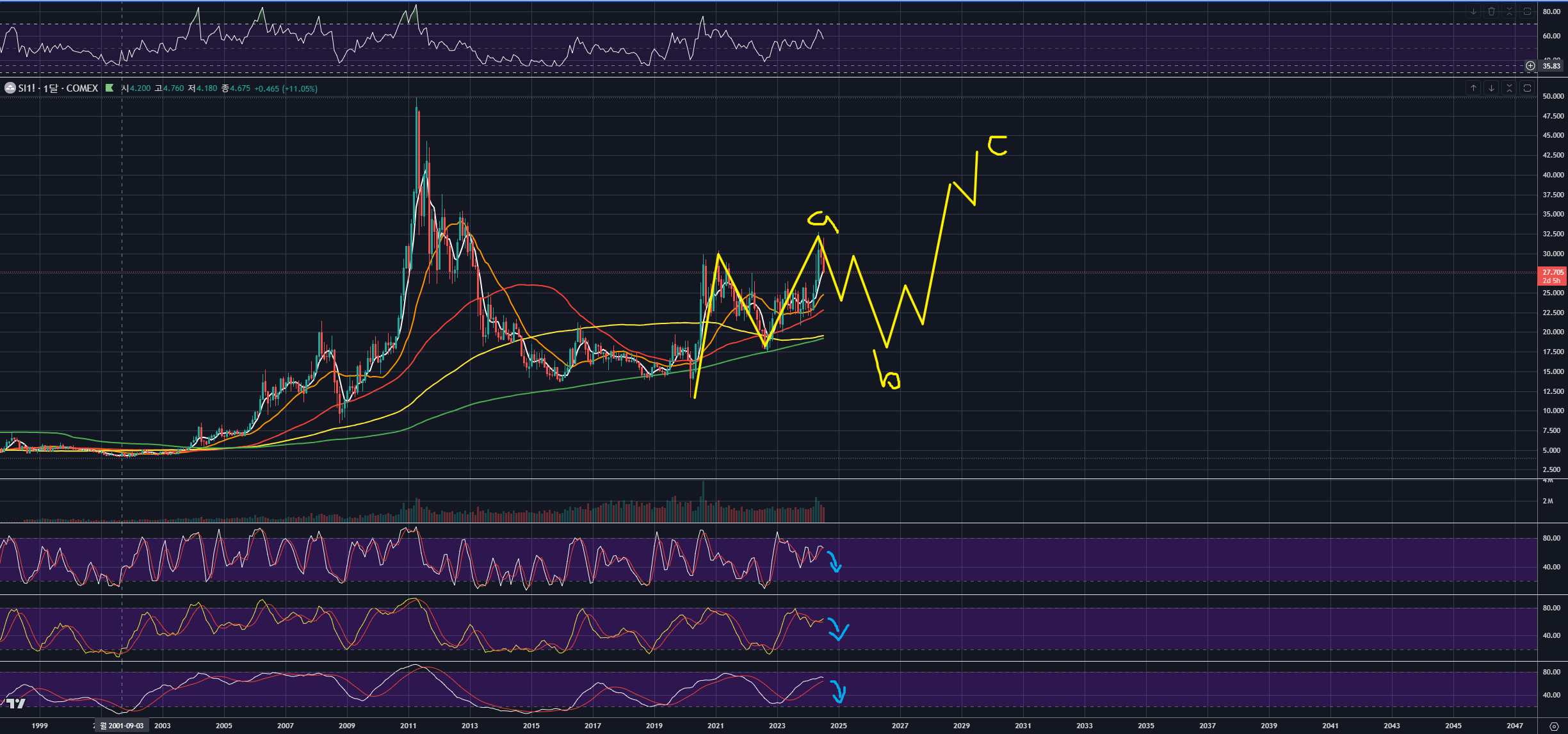Click the 1달 interval label in legend
Viewport: 1568px width, 734px height.
tap(50, 88)
